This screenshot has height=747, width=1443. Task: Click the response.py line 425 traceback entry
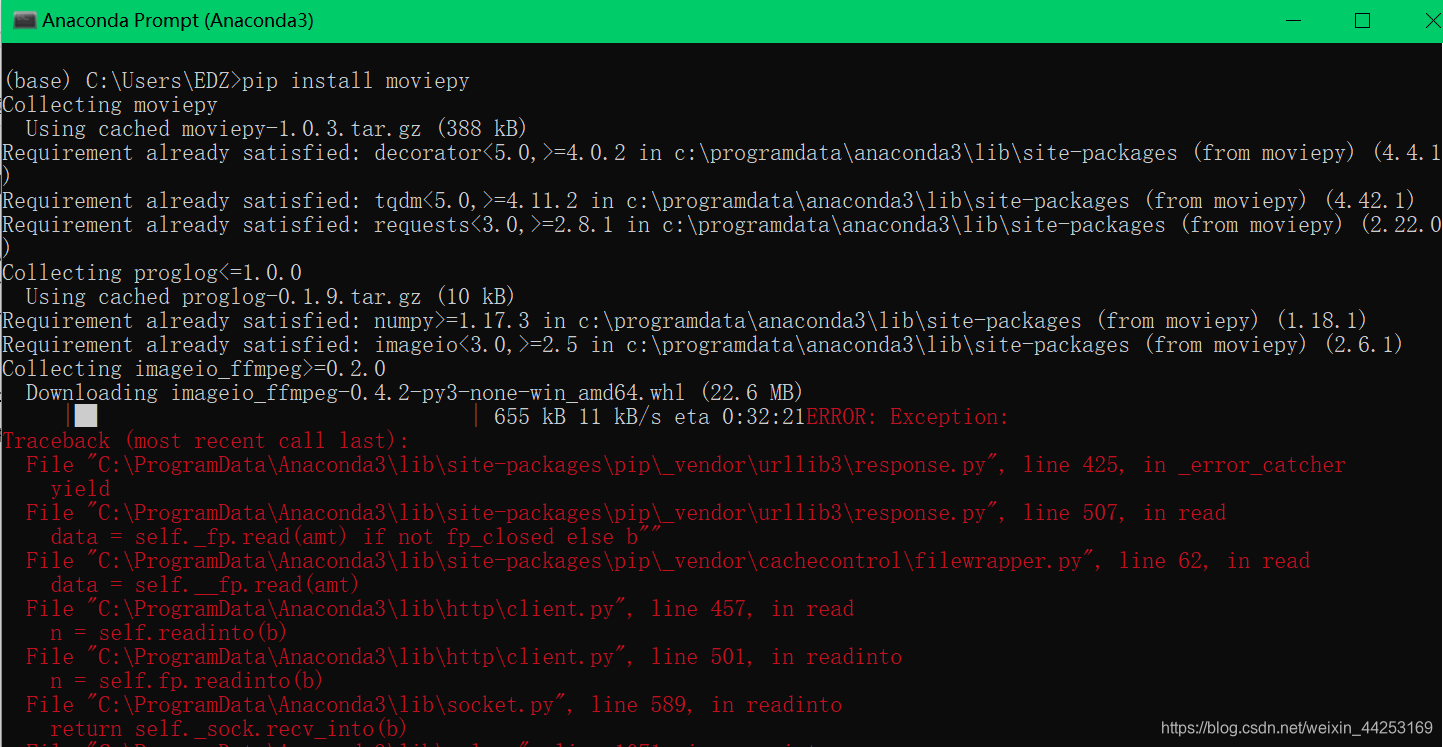(x=686, y=465)
